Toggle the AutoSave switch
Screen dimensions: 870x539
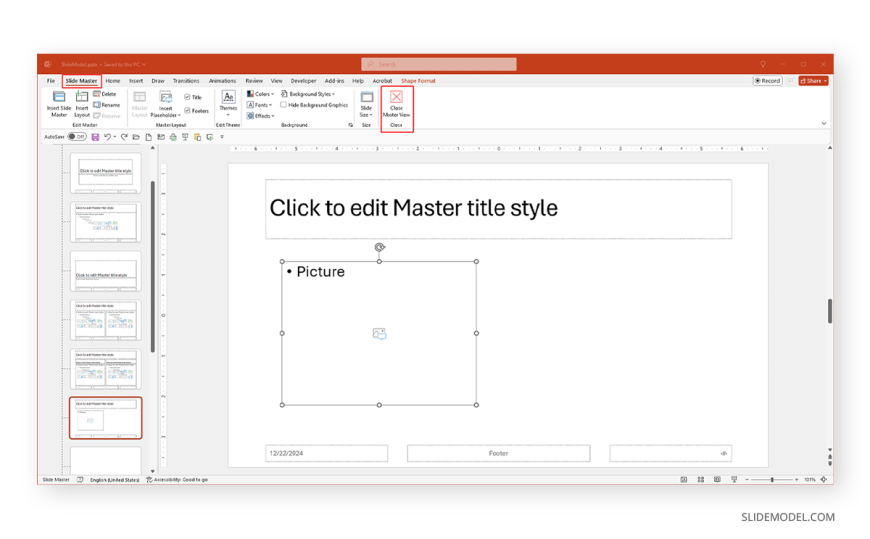(x=77, y=137)
